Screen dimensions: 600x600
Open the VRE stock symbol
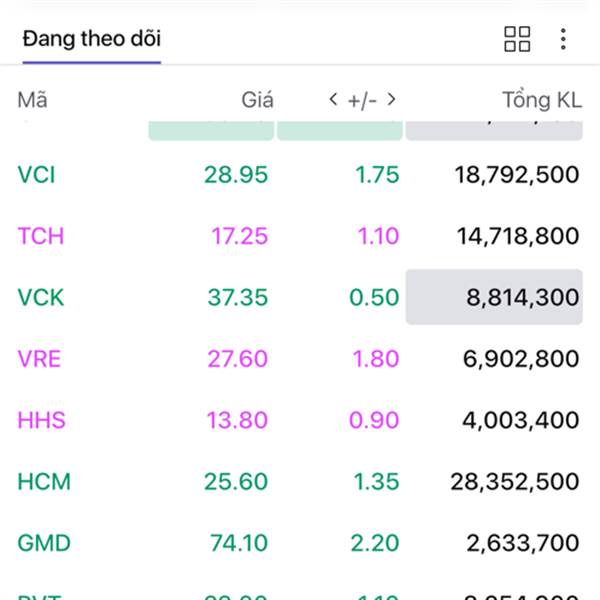coord(39,359)
